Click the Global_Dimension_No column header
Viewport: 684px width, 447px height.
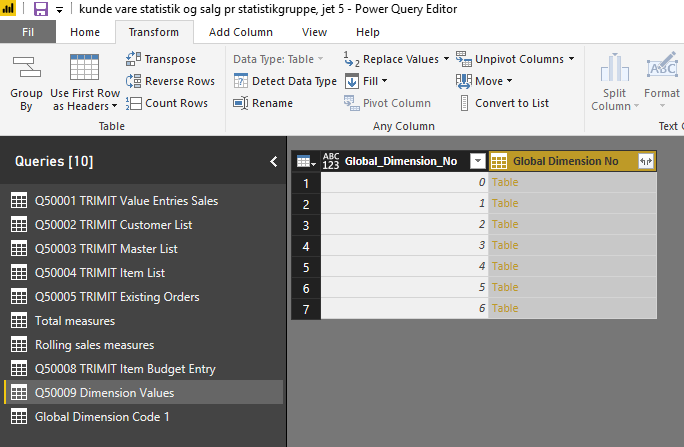[401, 161]
